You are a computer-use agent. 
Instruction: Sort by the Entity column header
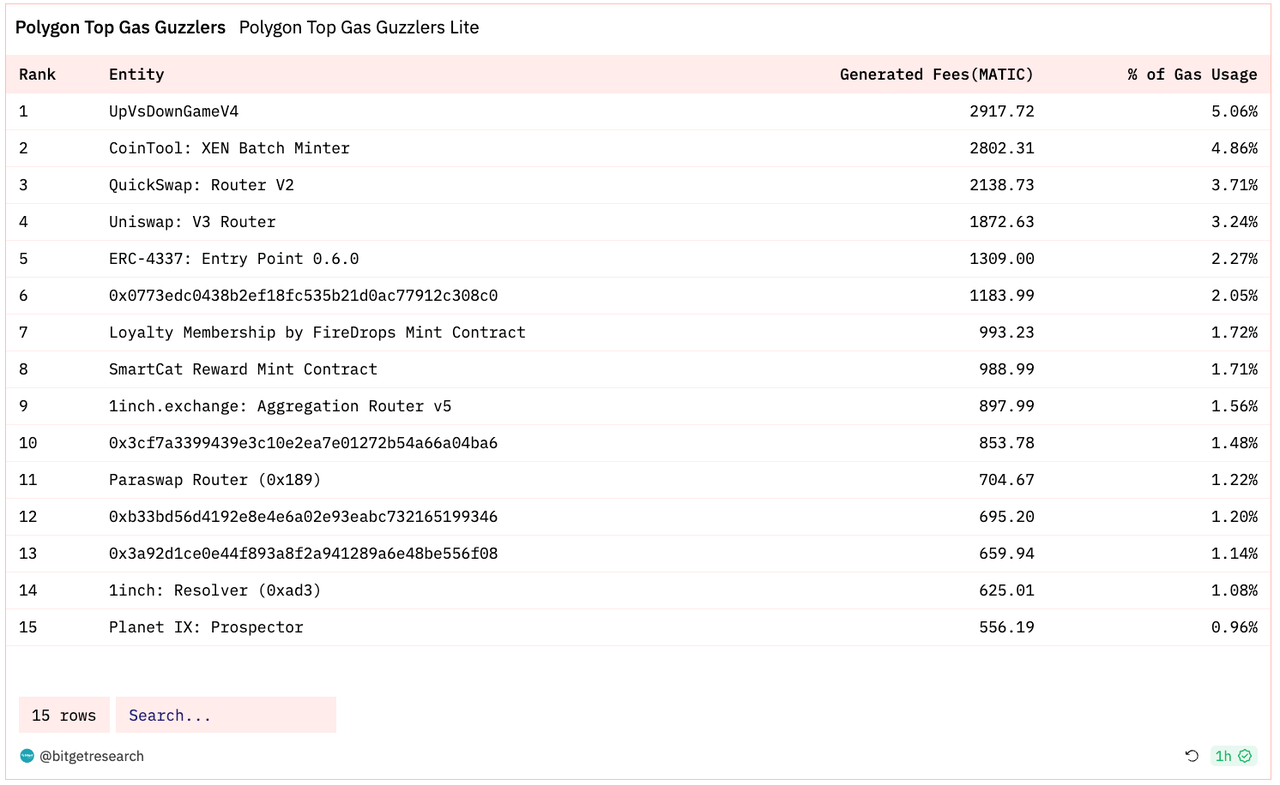coord(136,74)
